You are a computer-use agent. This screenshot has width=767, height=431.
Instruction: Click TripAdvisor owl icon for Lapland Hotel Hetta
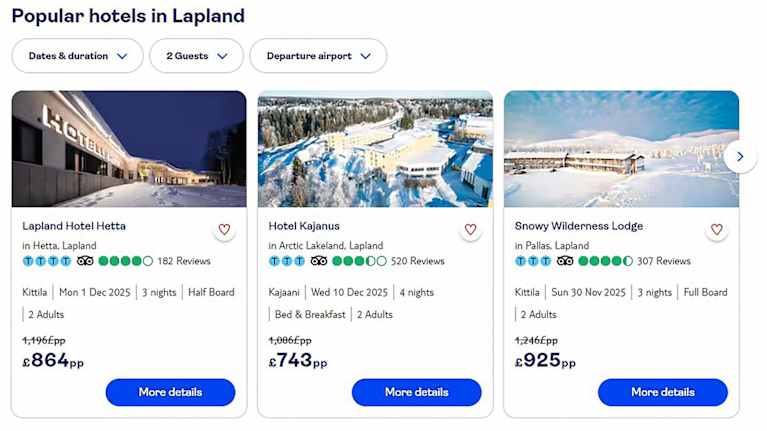coord(85,261)
